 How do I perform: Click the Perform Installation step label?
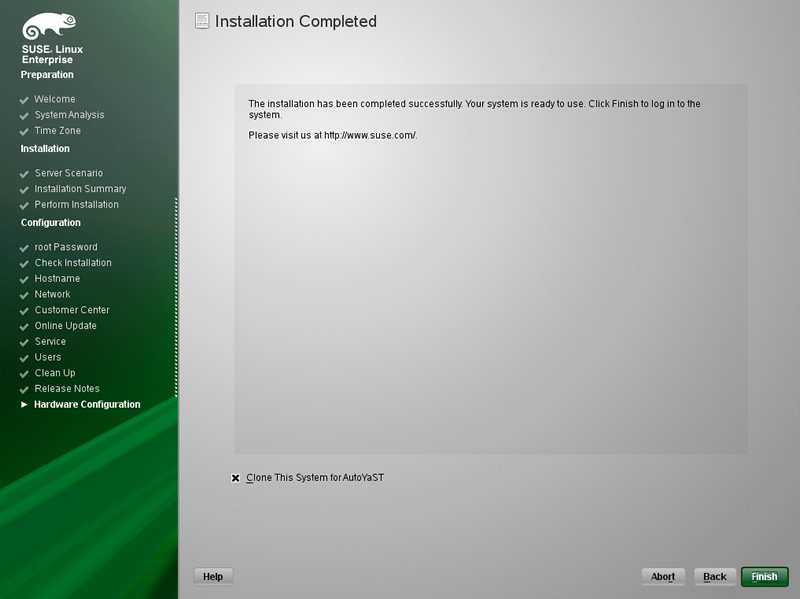pyautogui.click(x=77, y=205)
